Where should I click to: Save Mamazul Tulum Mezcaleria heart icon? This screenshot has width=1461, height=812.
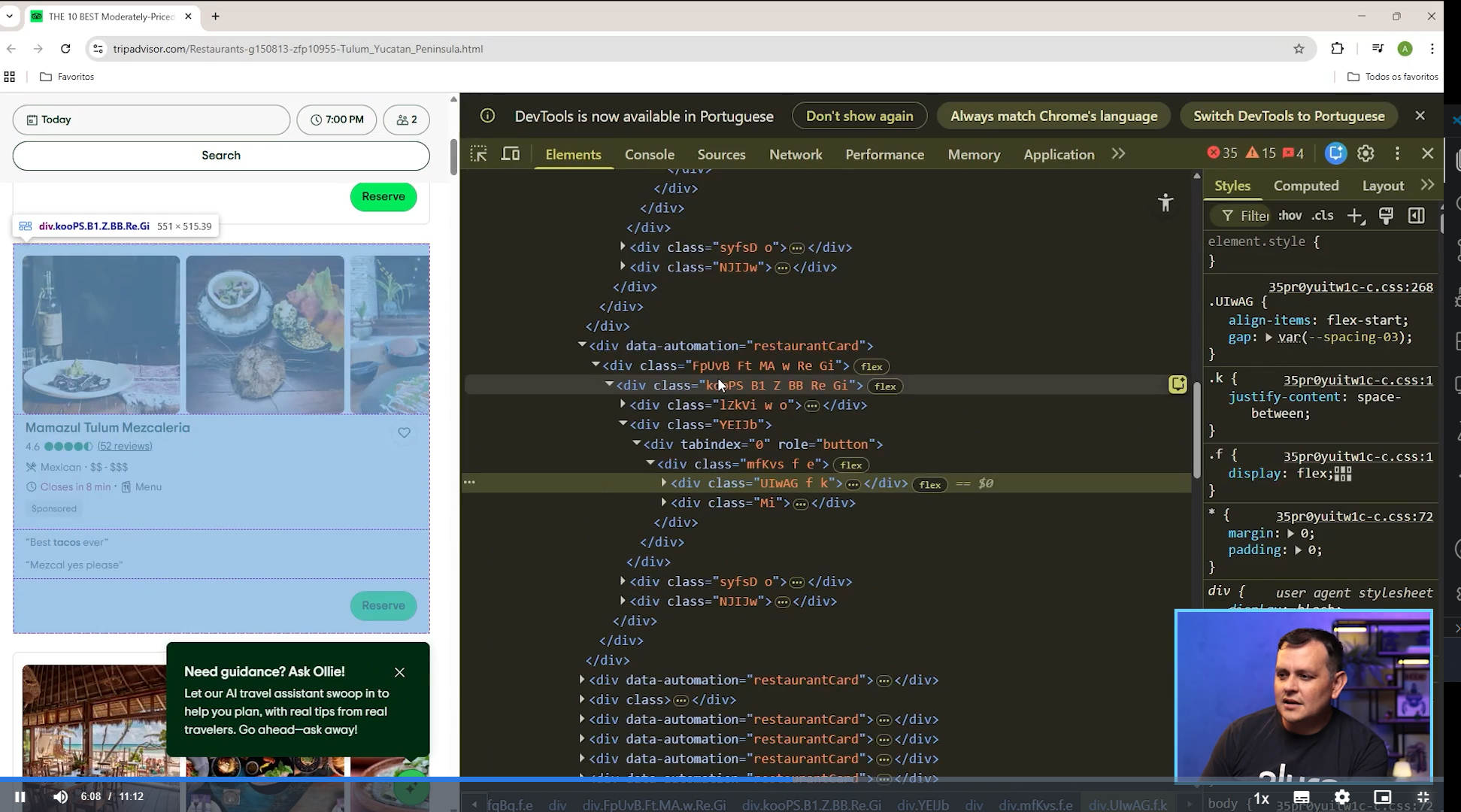(404, 433)
